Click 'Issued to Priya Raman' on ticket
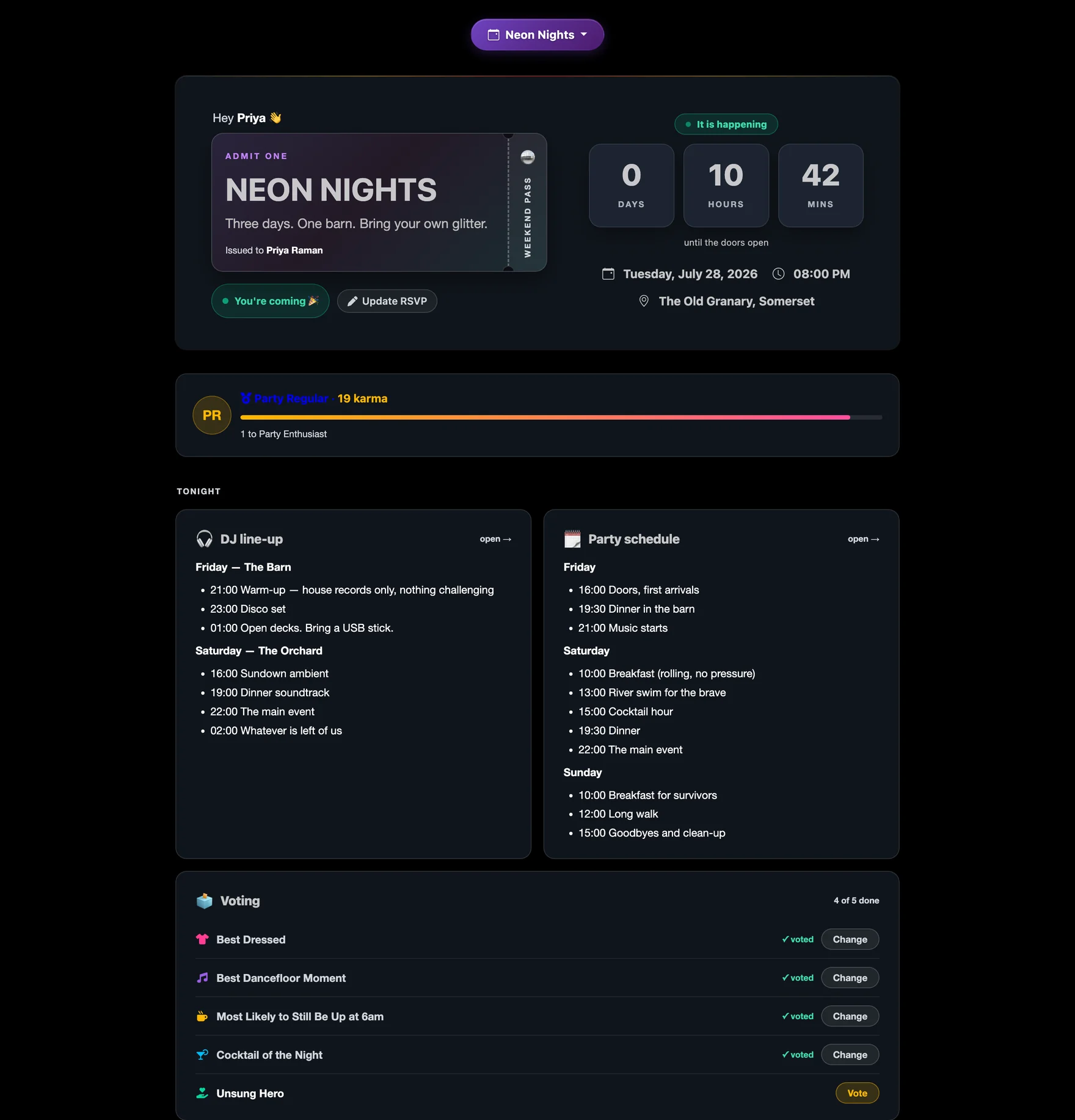 pos(274,250)
